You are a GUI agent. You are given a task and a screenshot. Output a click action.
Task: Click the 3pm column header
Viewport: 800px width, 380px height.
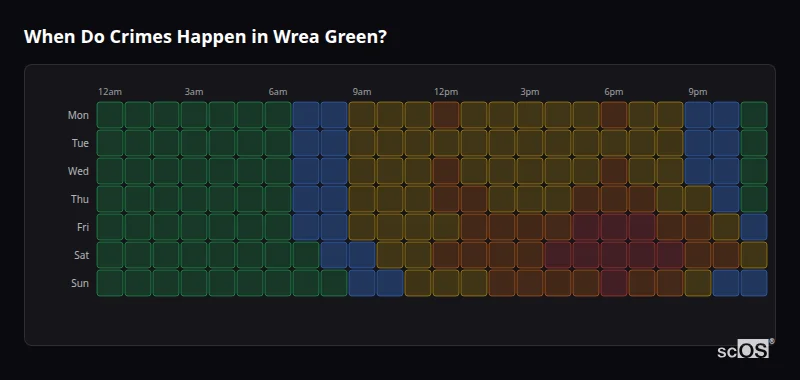click(530, 92)
